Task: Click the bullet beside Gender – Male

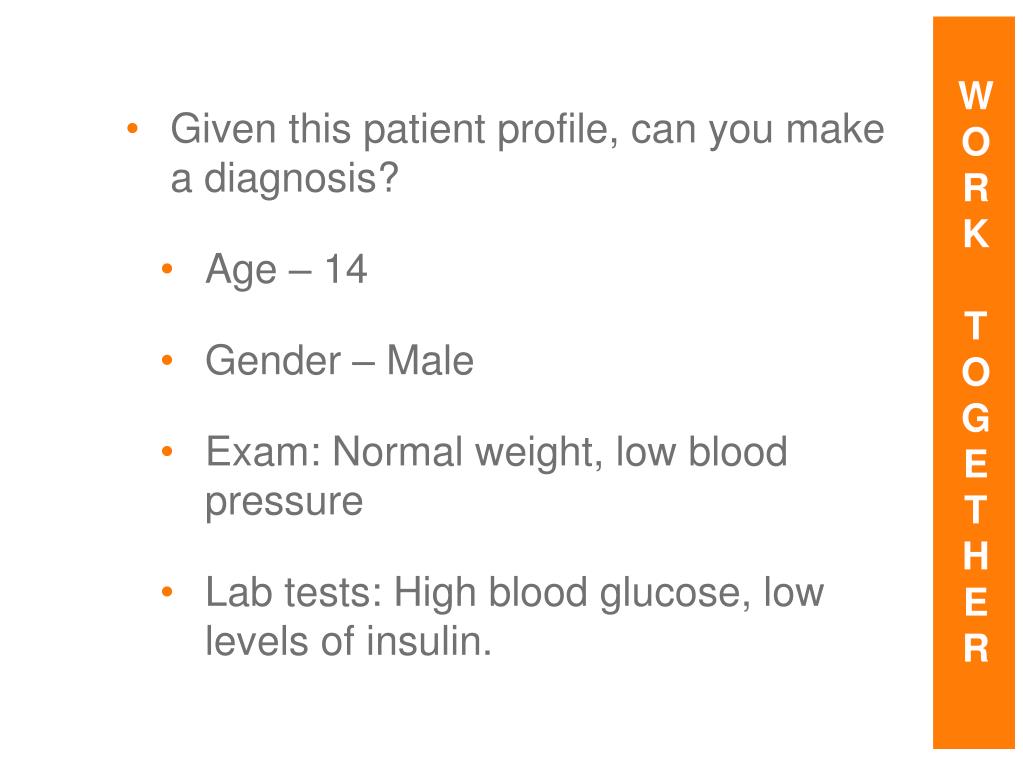Action: (x=167, y=359)
